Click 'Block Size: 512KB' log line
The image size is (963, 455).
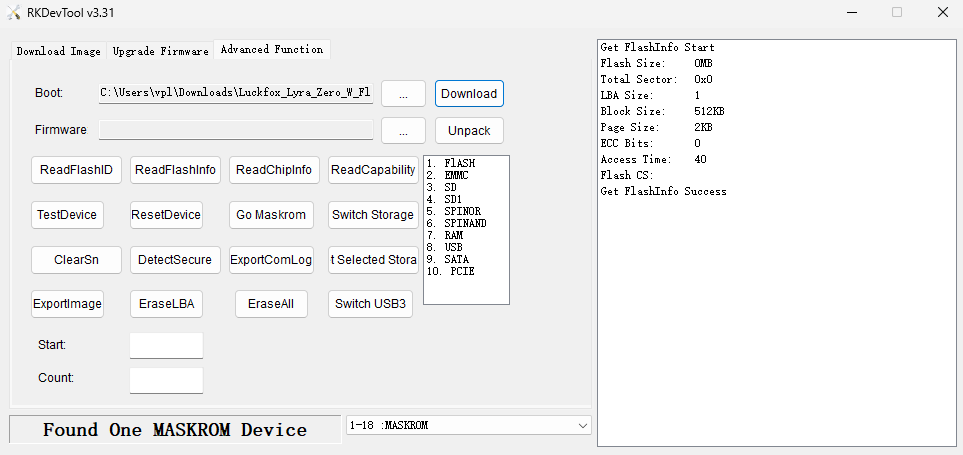[662, 111]
